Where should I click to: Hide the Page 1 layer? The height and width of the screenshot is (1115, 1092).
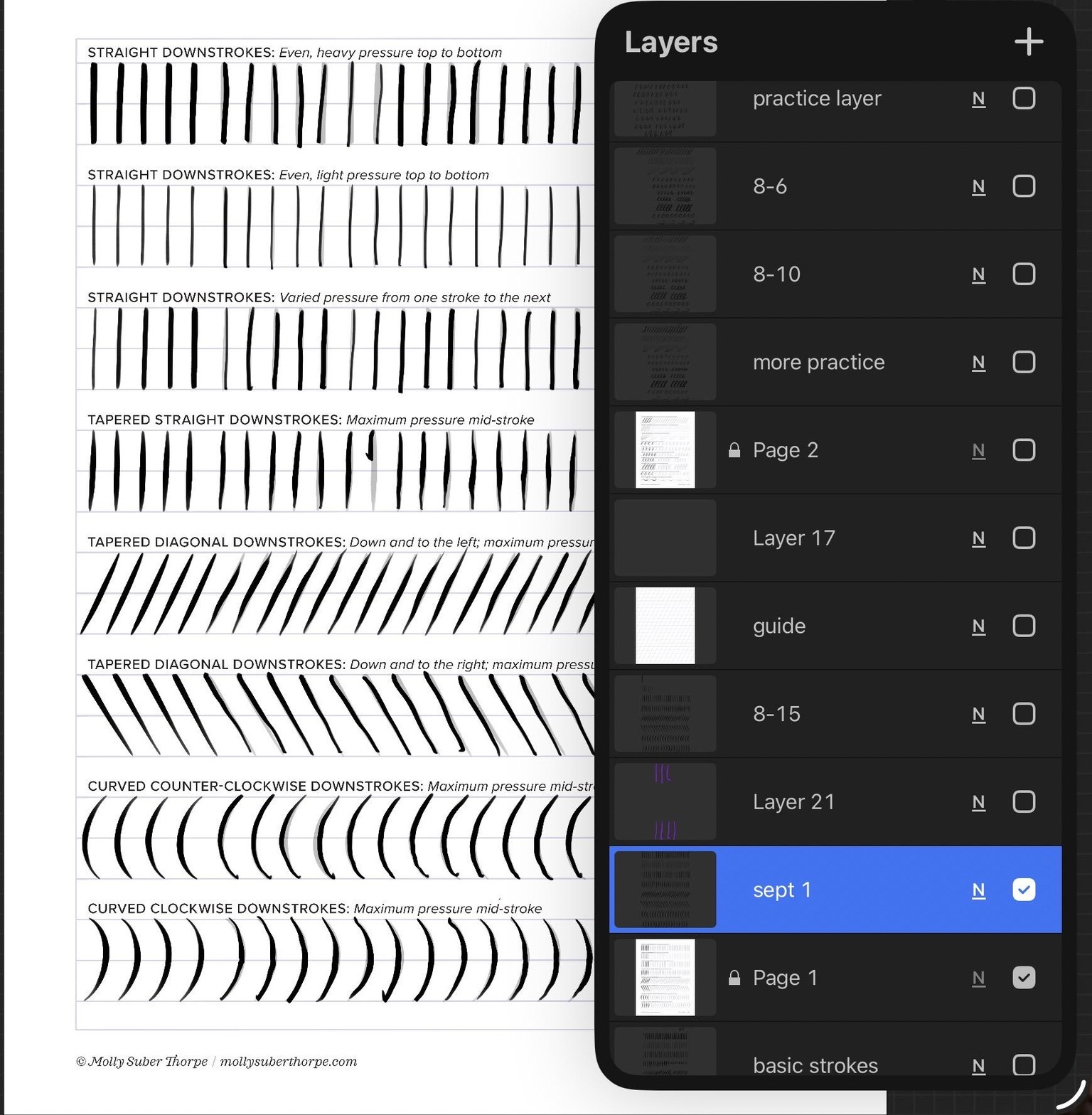[1024, 978]
